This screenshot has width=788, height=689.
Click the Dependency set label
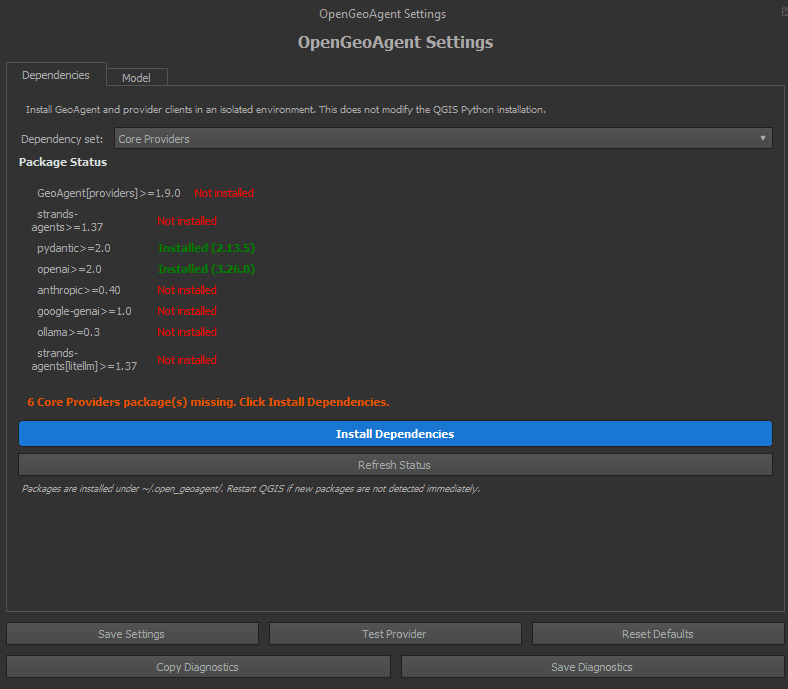[x=62, y=139]
